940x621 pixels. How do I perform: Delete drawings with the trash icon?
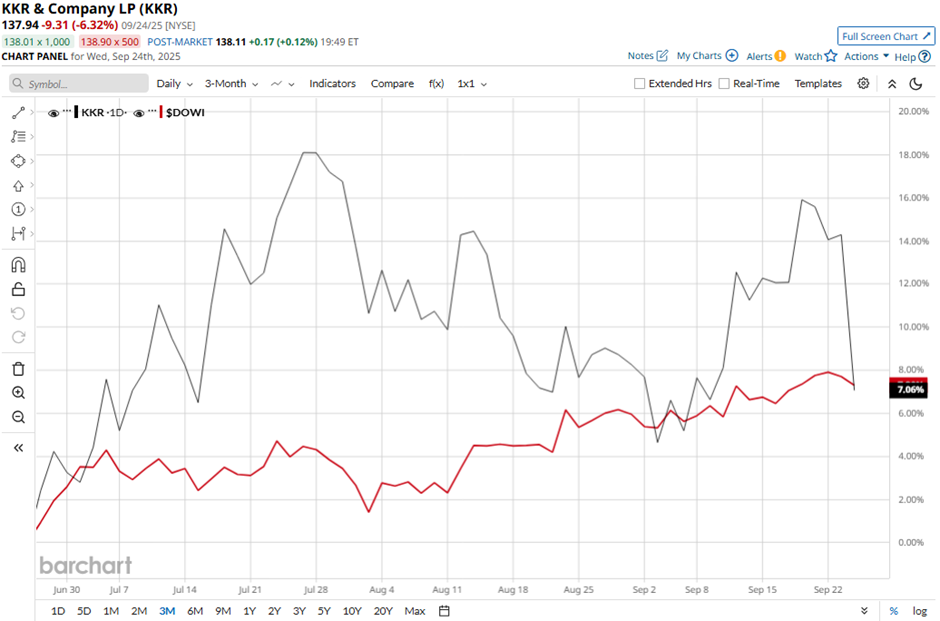18,369
